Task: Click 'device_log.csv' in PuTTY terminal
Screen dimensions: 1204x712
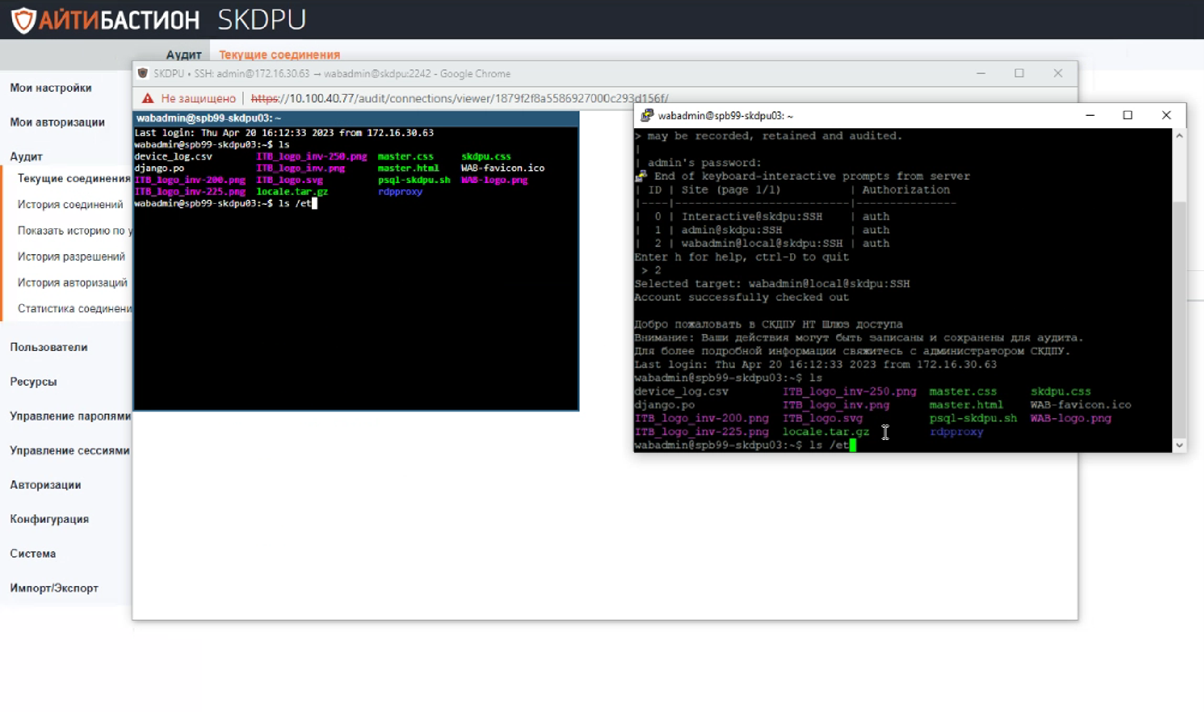Action: pyautogui.click(x=681, y=392)
